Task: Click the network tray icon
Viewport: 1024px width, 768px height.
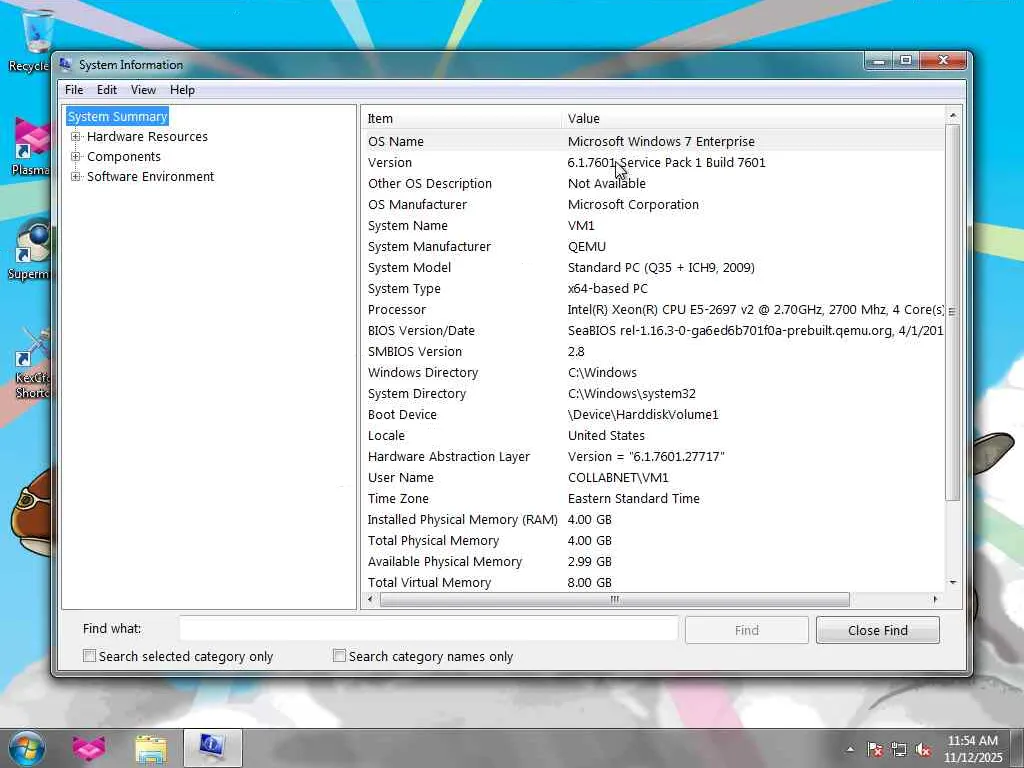Action: pyautogui.click(x=899, y=749)
